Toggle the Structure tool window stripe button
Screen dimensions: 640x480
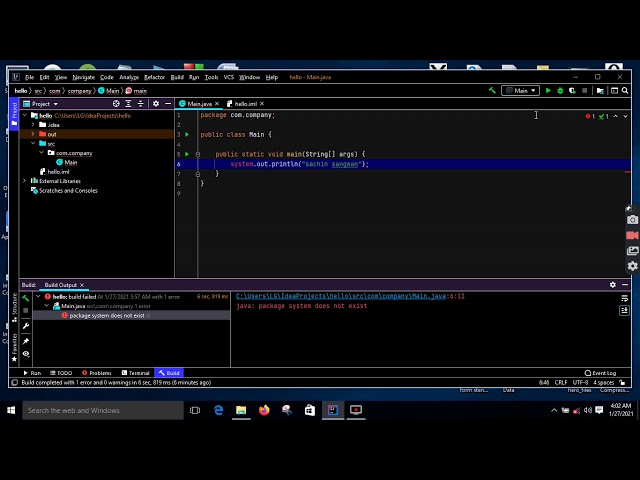click(x=14, y=308)
